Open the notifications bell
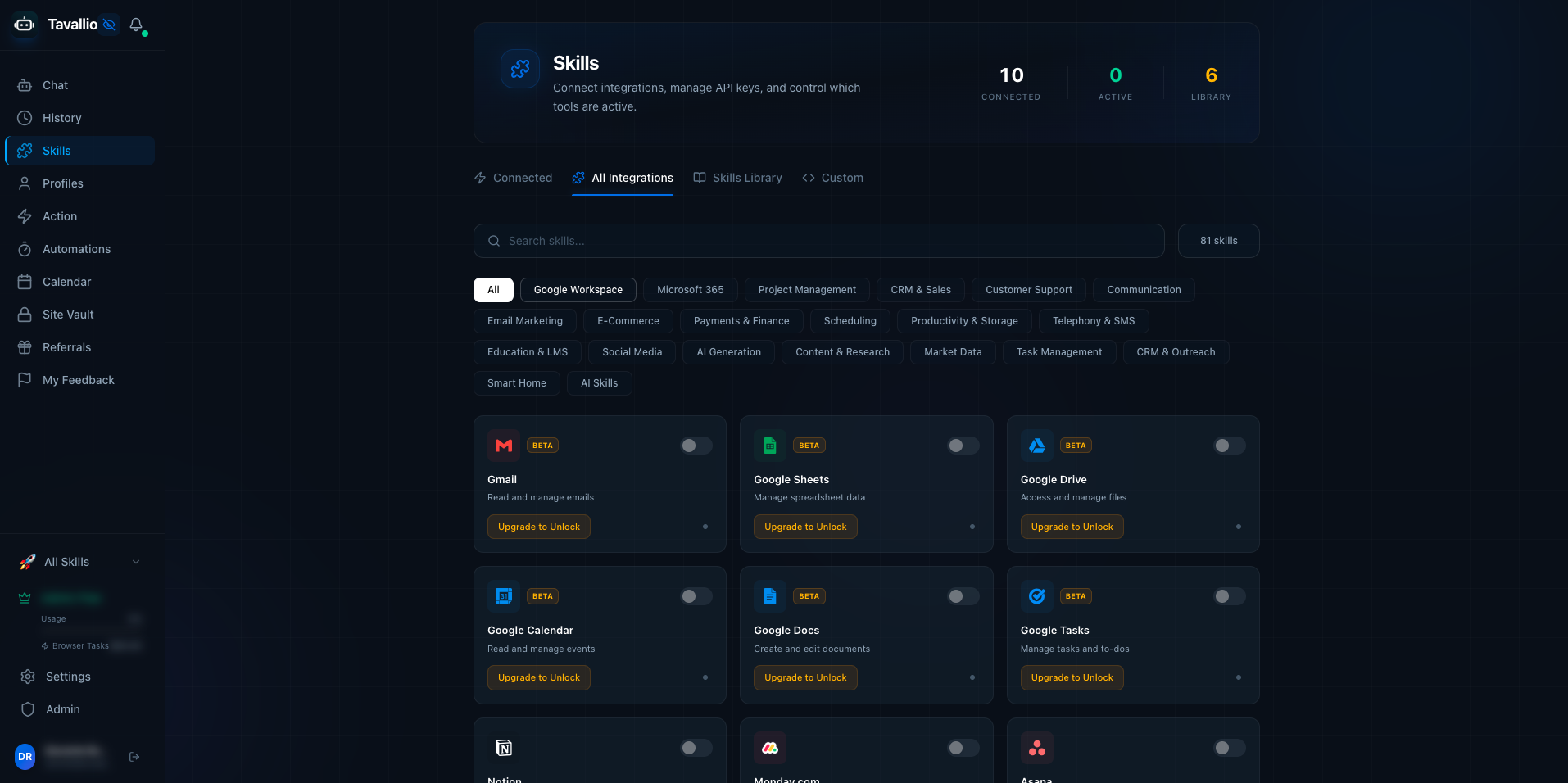The width and height of the screenshot is (1568, 783). 137,25
